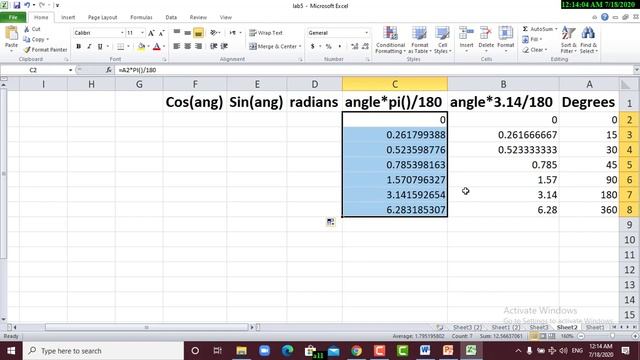This screenshot has width=640, height=360.
Task: Click the Comma Style icon
Action: click(x=339, y=47)
